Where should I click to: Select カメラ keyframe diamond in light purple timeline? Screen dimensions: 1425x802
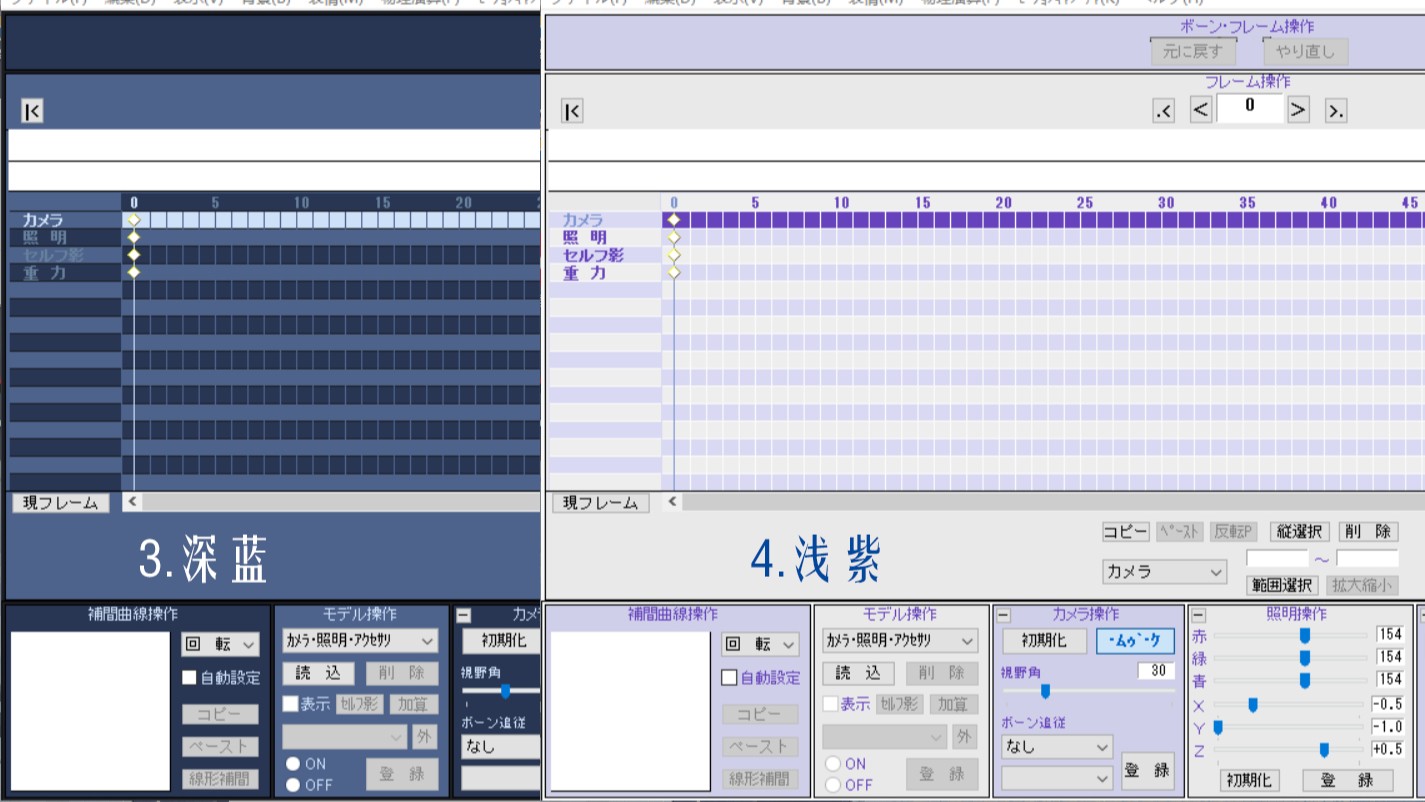pyautogui.click(x=674, y=220)
